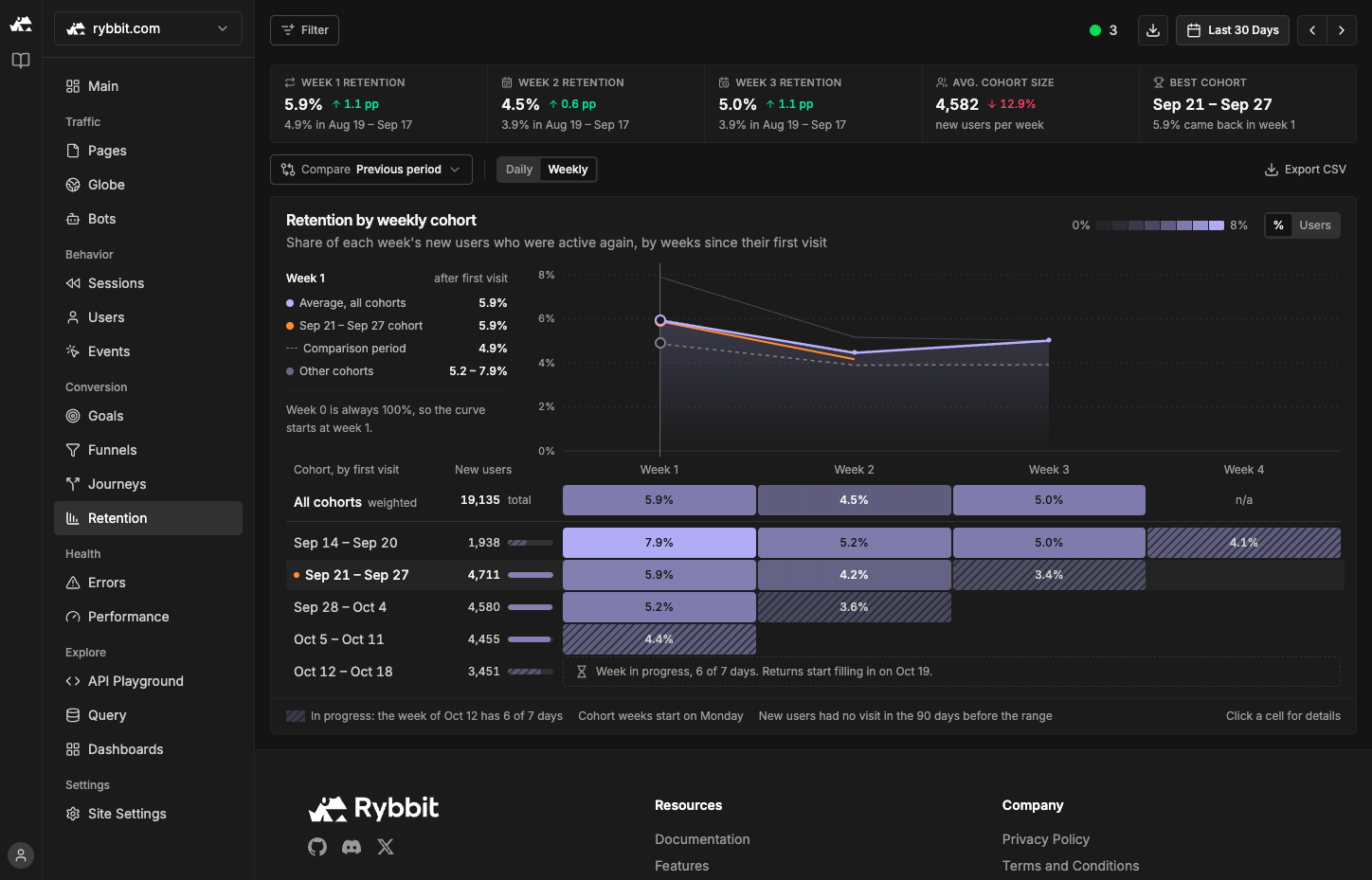Viewport: 1372px width, 880px height.
Task: Open the Compare Previous period dropdown
Action: [371, 170]
